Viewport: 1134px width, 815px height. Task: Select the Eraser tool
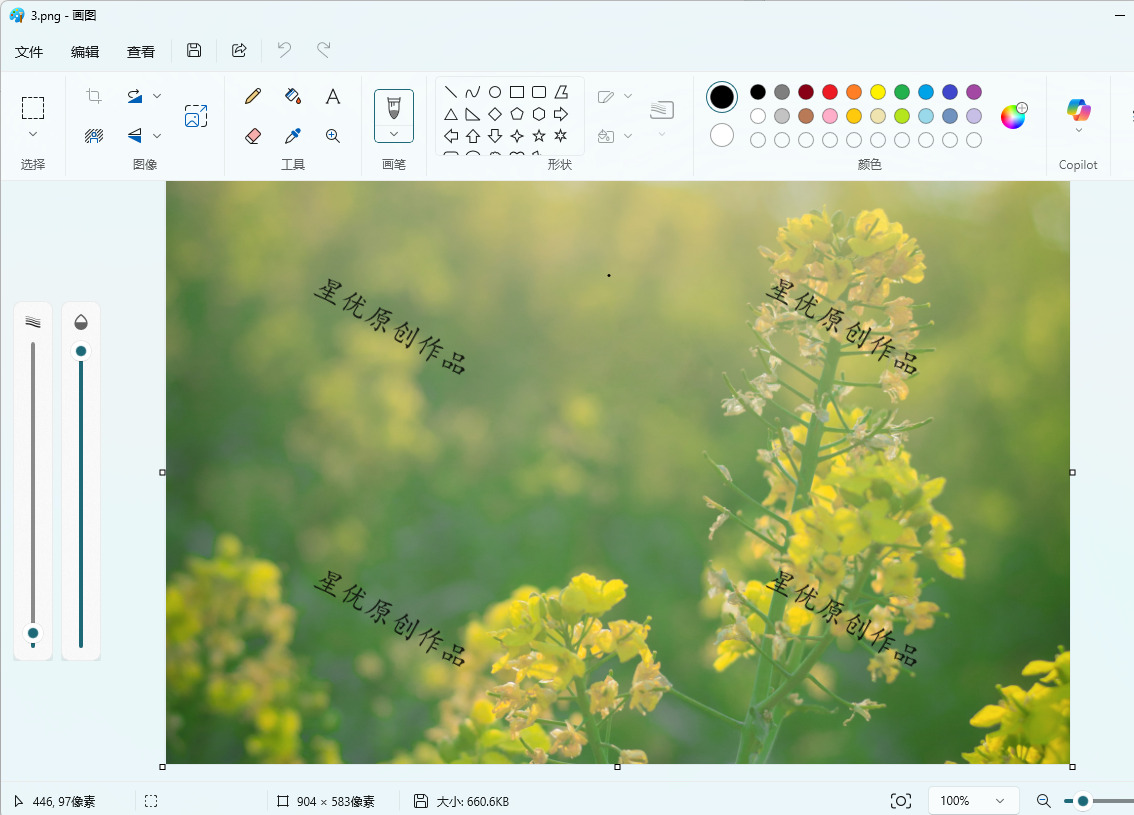[252, 136]
